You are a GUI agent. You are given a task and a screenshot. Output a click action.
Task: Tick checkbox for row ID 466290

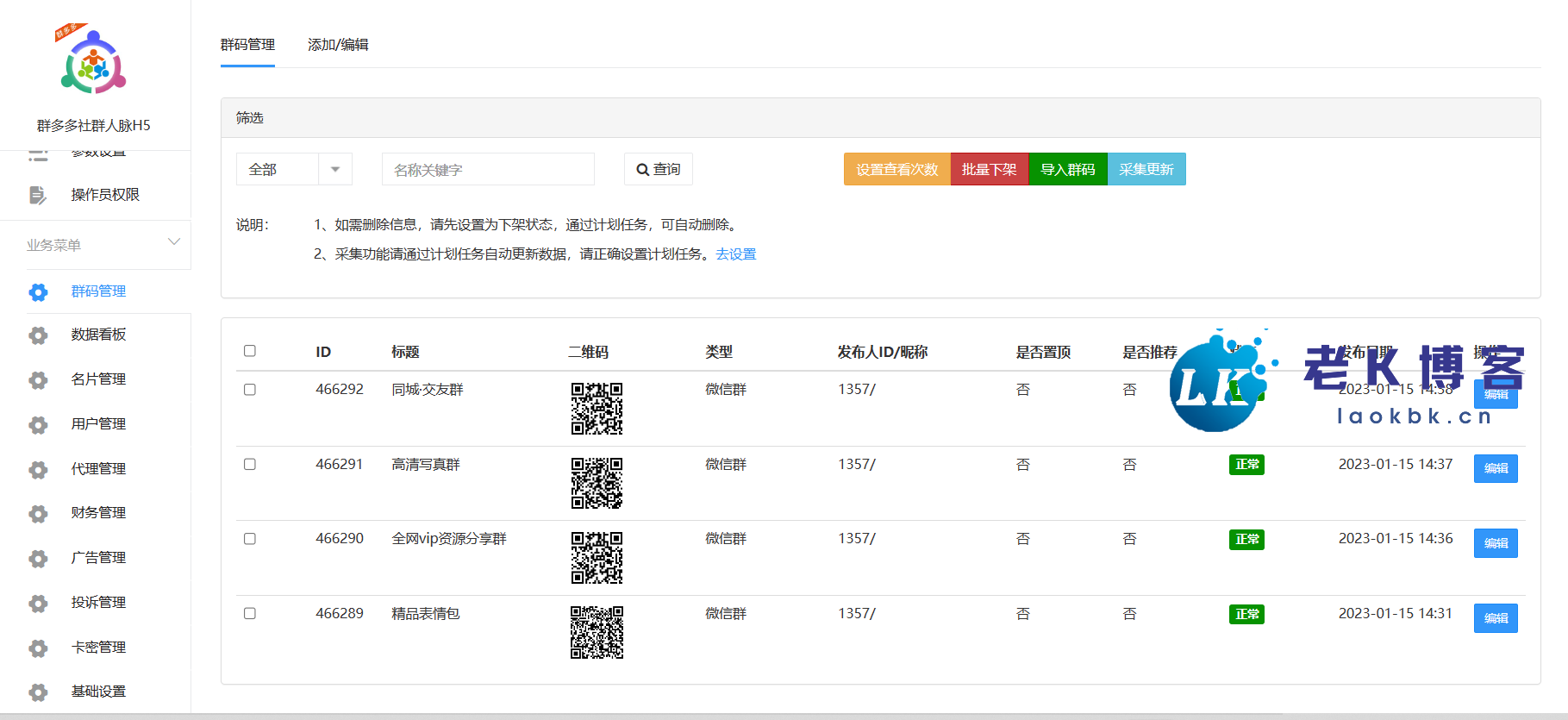point(250,539)
